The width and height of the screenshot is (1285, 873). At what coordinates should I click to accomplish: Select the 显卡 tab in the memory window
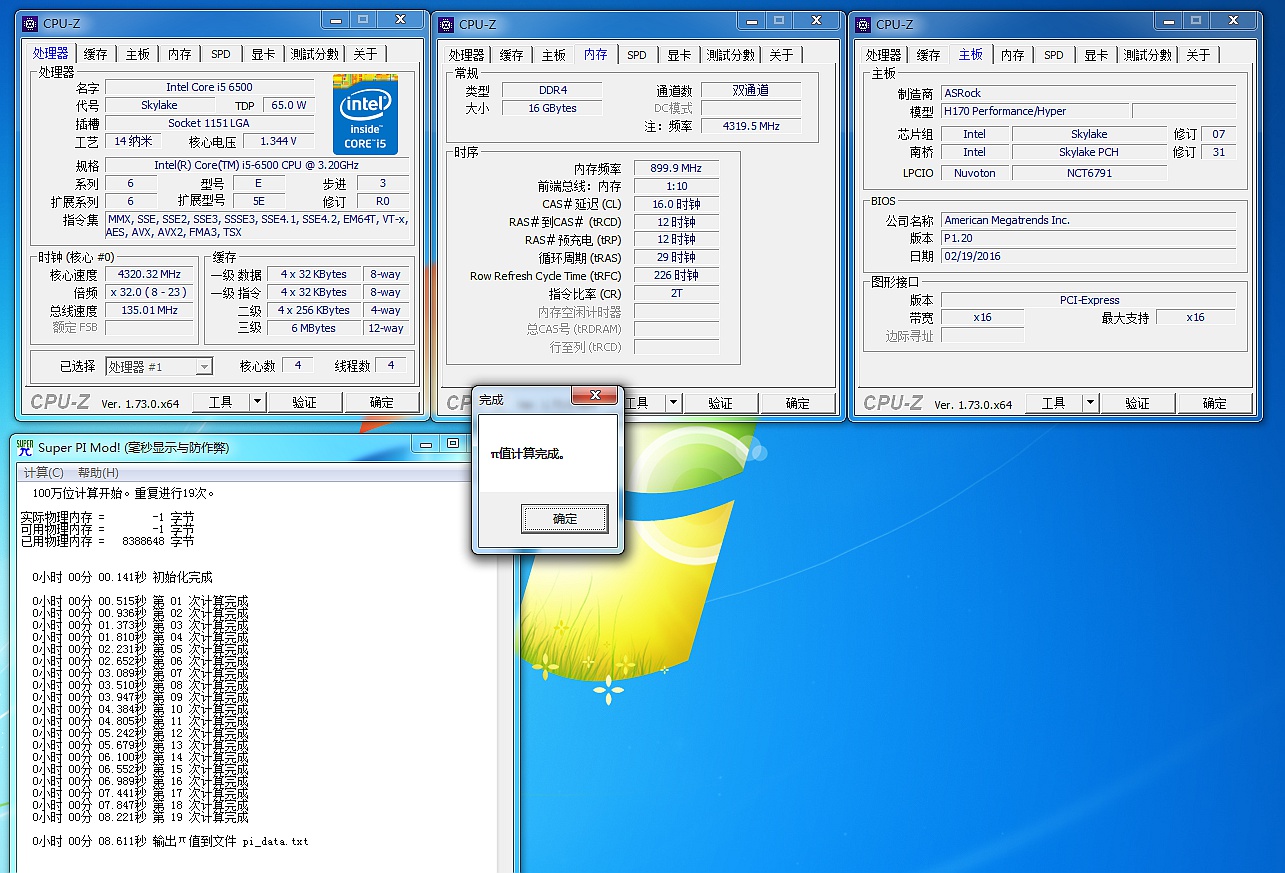click(x=678, y=56)
